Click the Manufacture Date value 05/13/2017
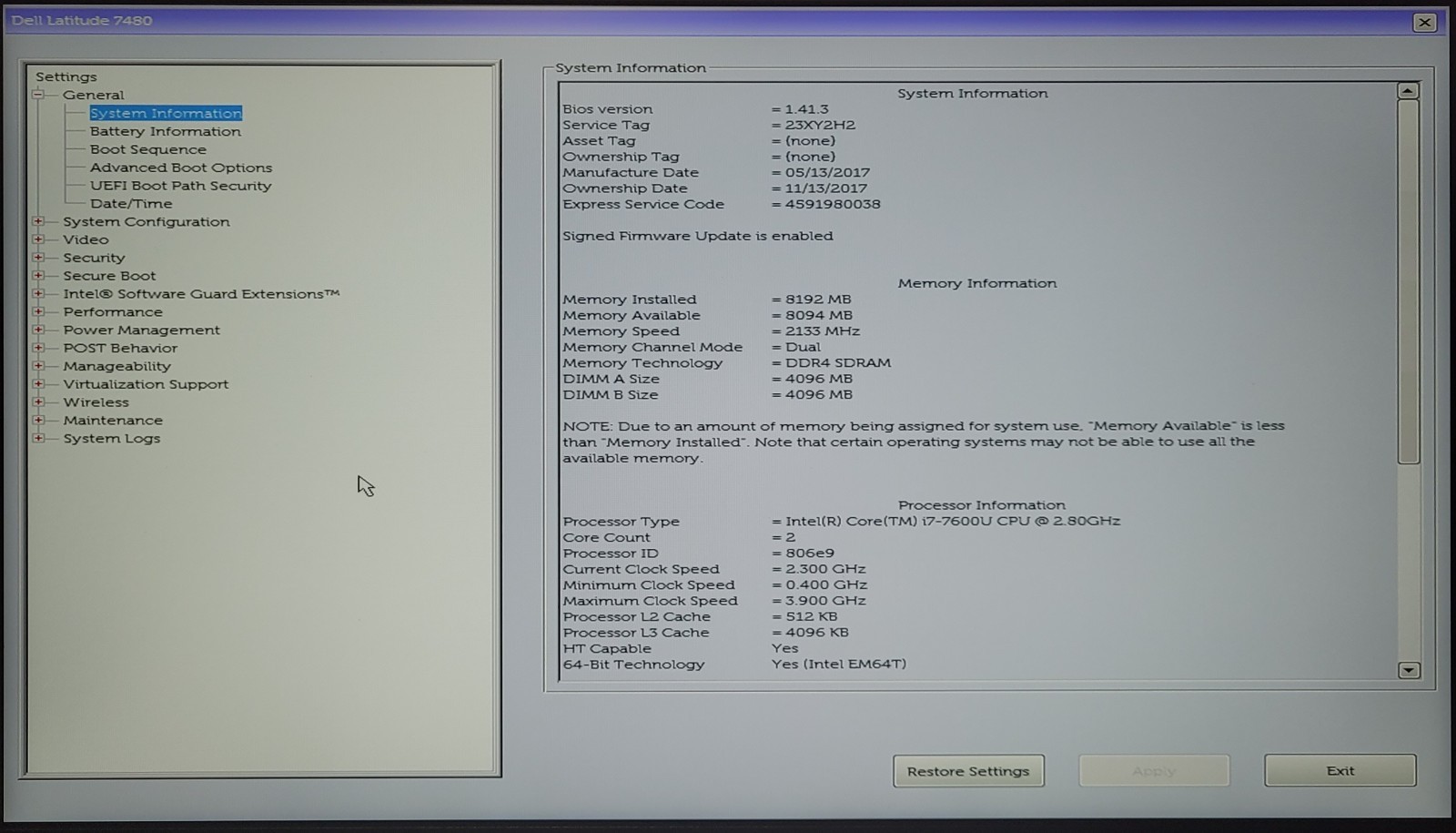1456x833 pixels. click(x=827, y=172)
